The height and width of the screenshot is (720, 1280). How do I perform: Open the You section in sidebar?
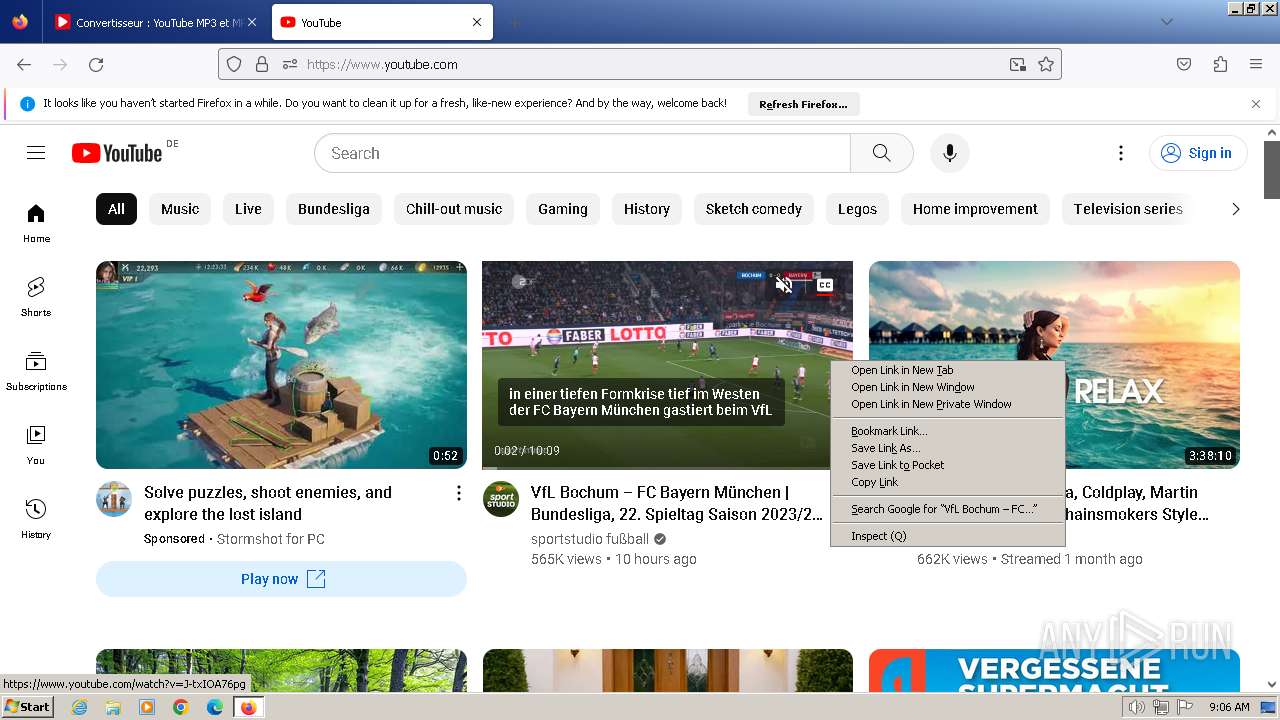pos(36,445)
